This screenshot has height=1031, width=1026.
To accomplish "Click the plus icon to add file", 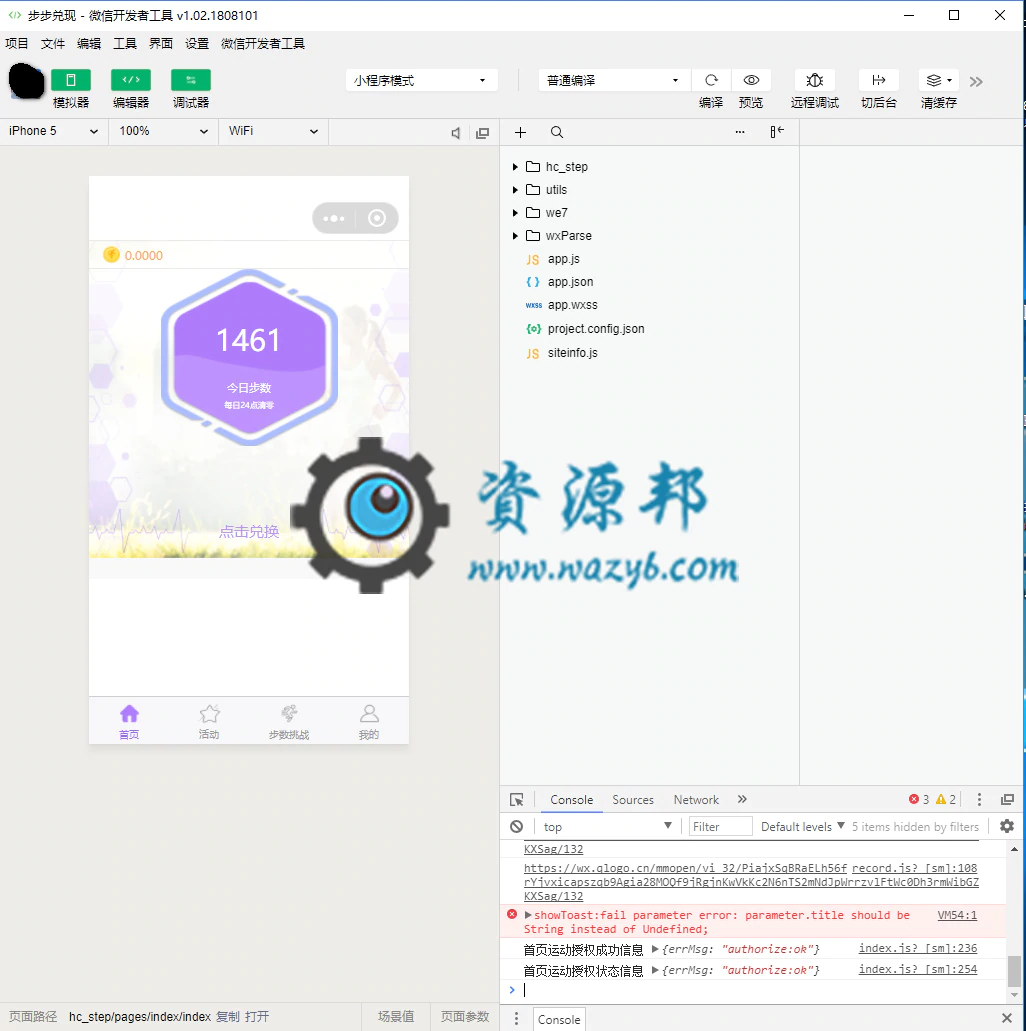I will click(x=520, y=132).
